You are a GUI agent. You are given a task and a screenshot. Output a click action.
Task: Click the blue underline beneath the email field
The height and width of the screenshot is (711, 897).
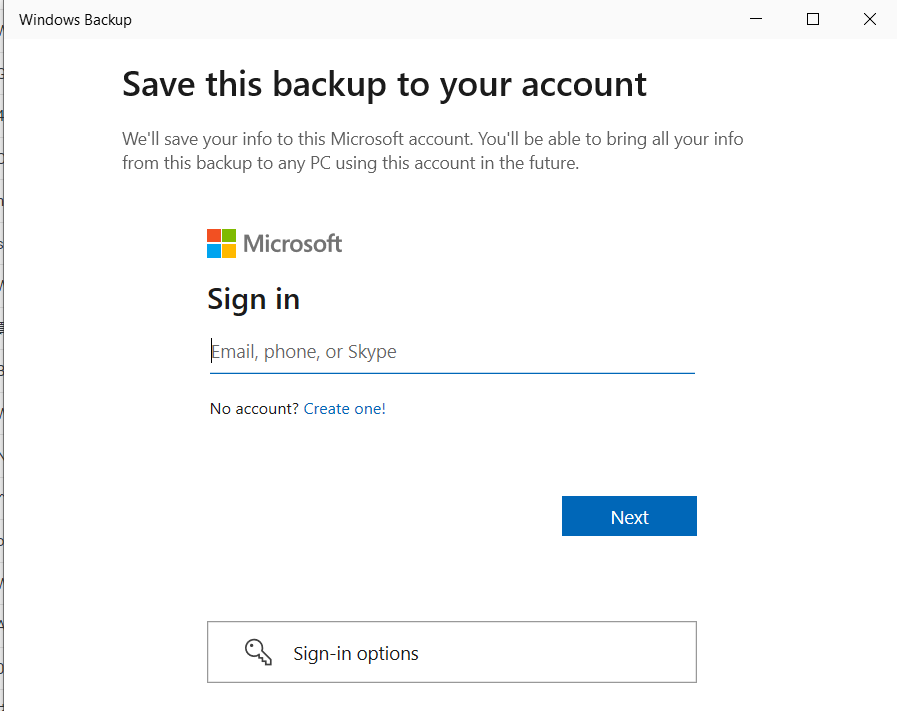point(452,373)
